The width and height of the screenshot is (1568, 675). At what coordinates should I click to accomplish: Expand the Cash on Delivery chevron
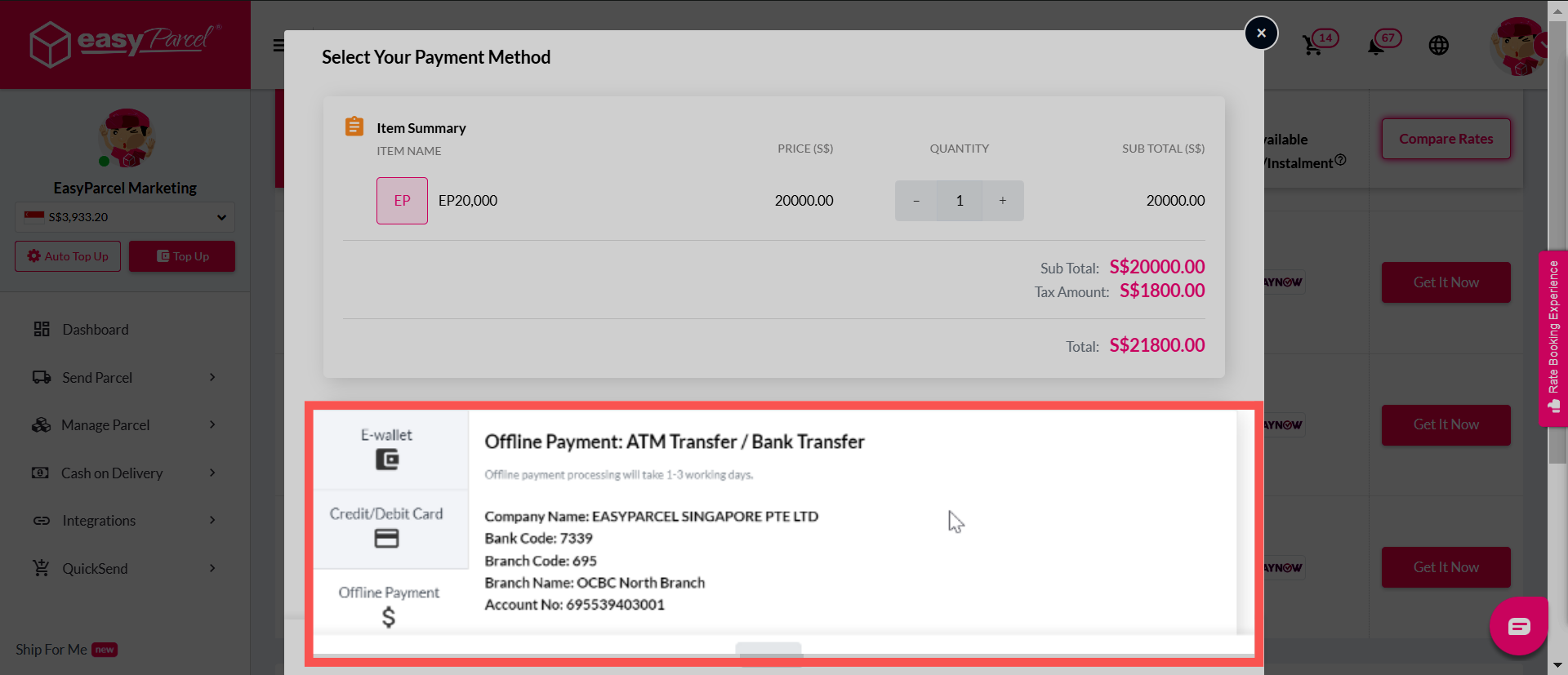click(212, 473)
